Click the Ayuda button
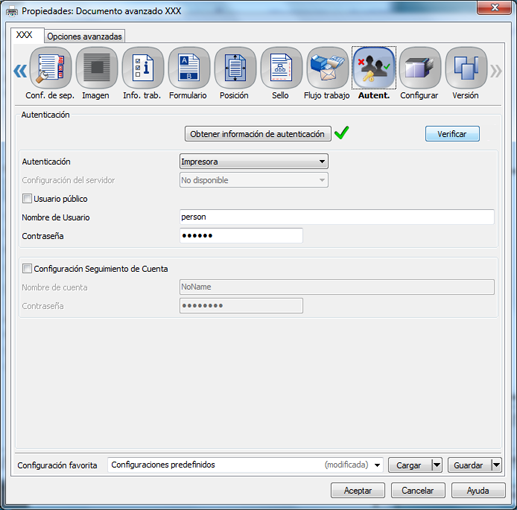 [x=478, y=490]
